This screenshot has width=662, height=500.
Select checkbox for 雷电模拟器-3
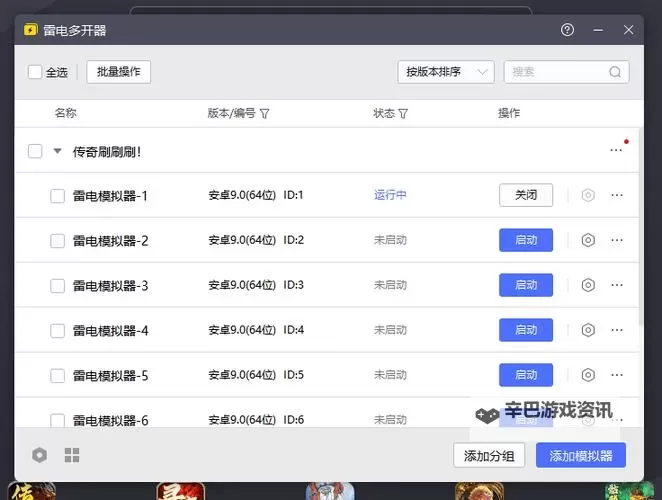coord(57,286)
